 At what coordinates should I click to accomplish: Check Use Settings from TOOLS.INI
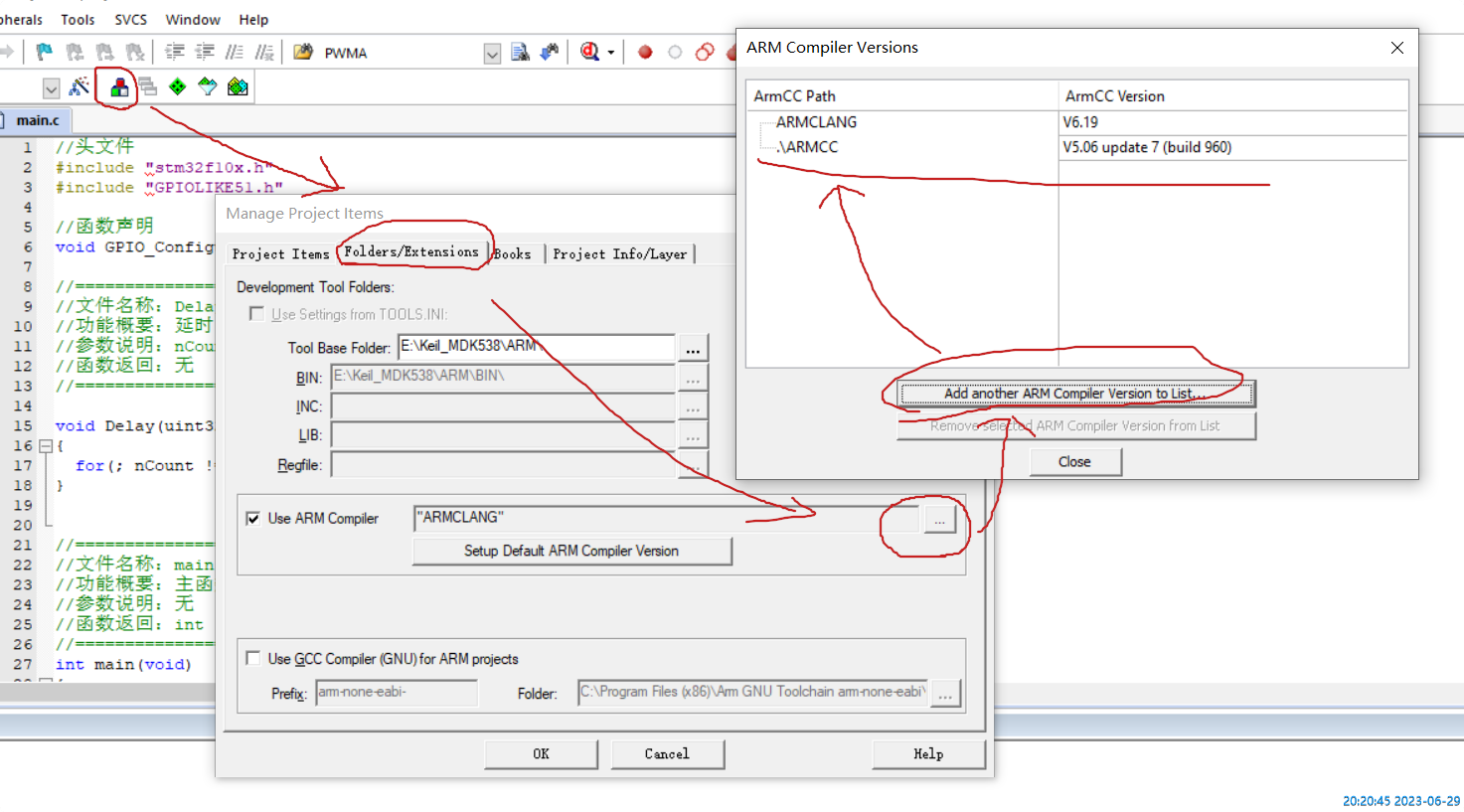point(256,314)
